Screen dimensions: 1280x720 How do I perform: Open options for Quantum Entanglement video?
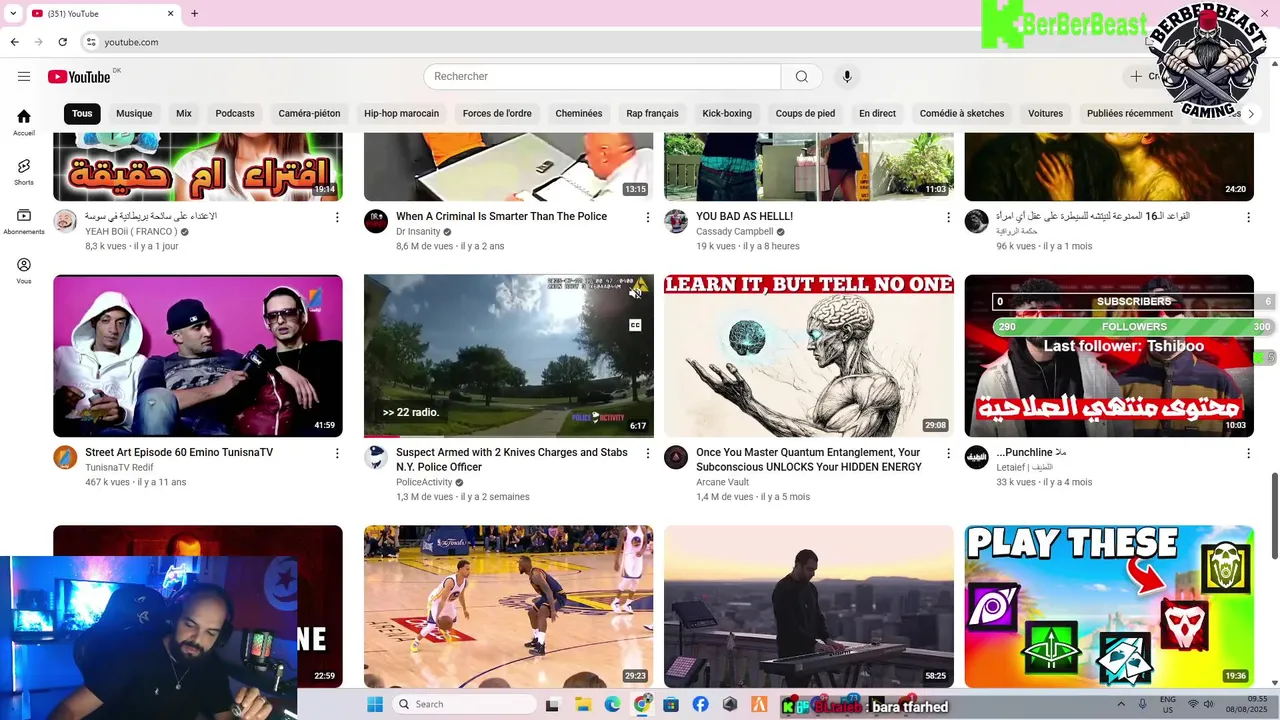(x=948, y=453)
